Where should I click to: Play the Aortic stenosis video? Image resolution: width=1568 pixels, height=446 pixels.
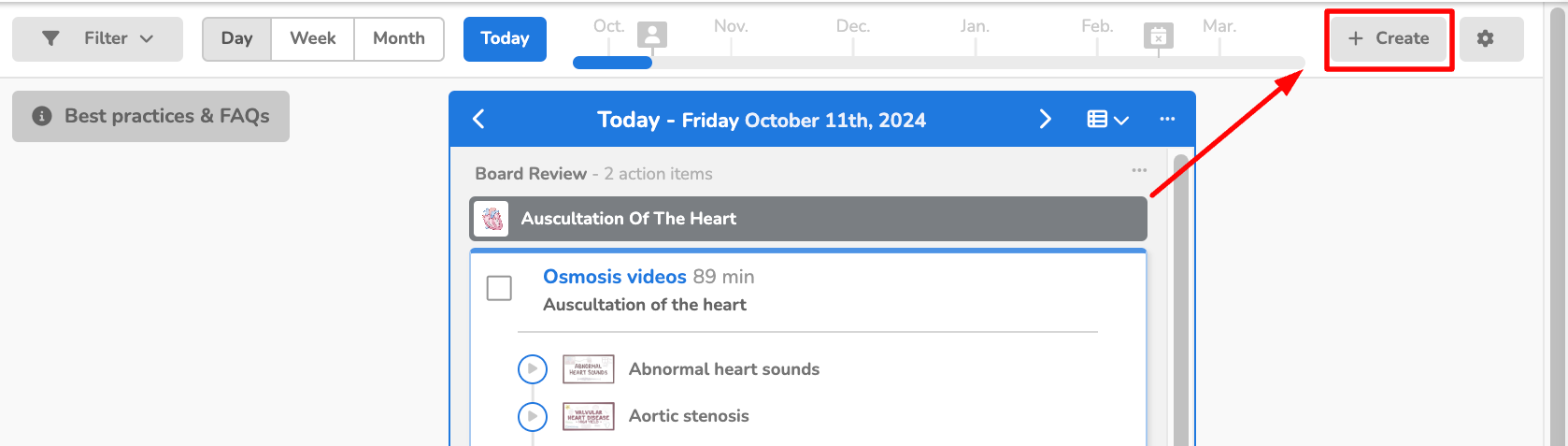tap(533, 416)
